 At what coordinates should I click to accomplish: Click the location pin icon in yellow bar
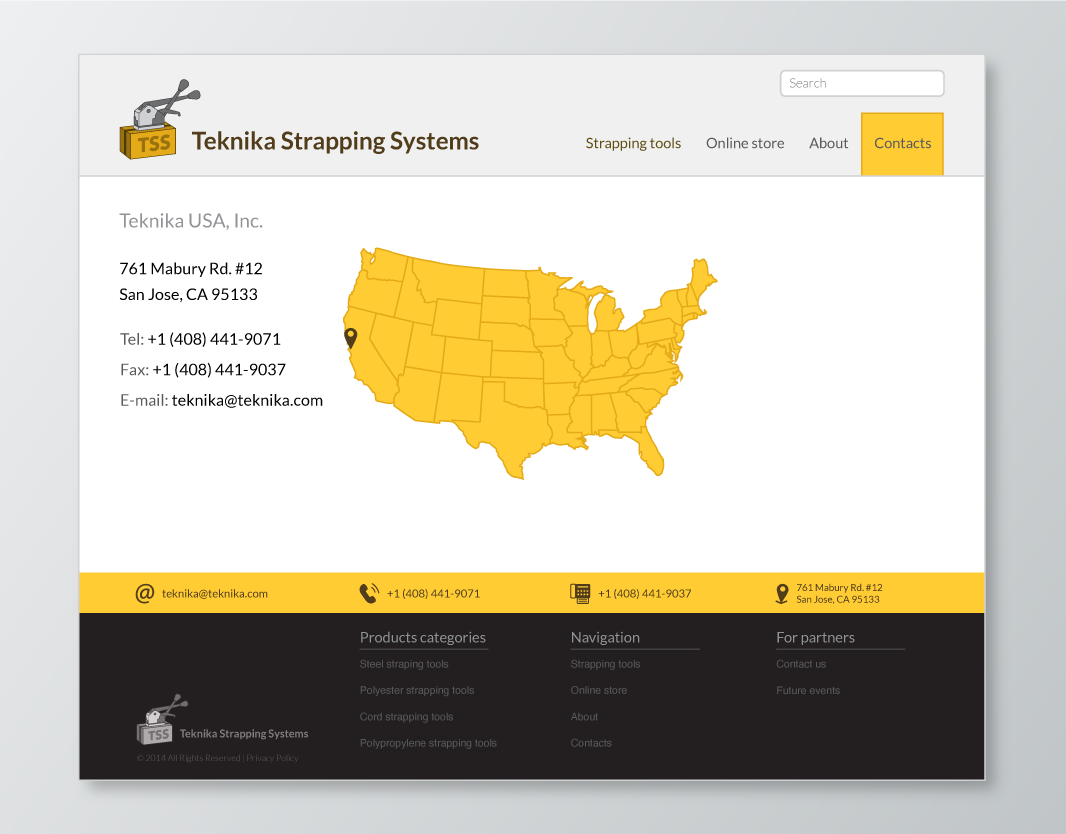[782, 593]
